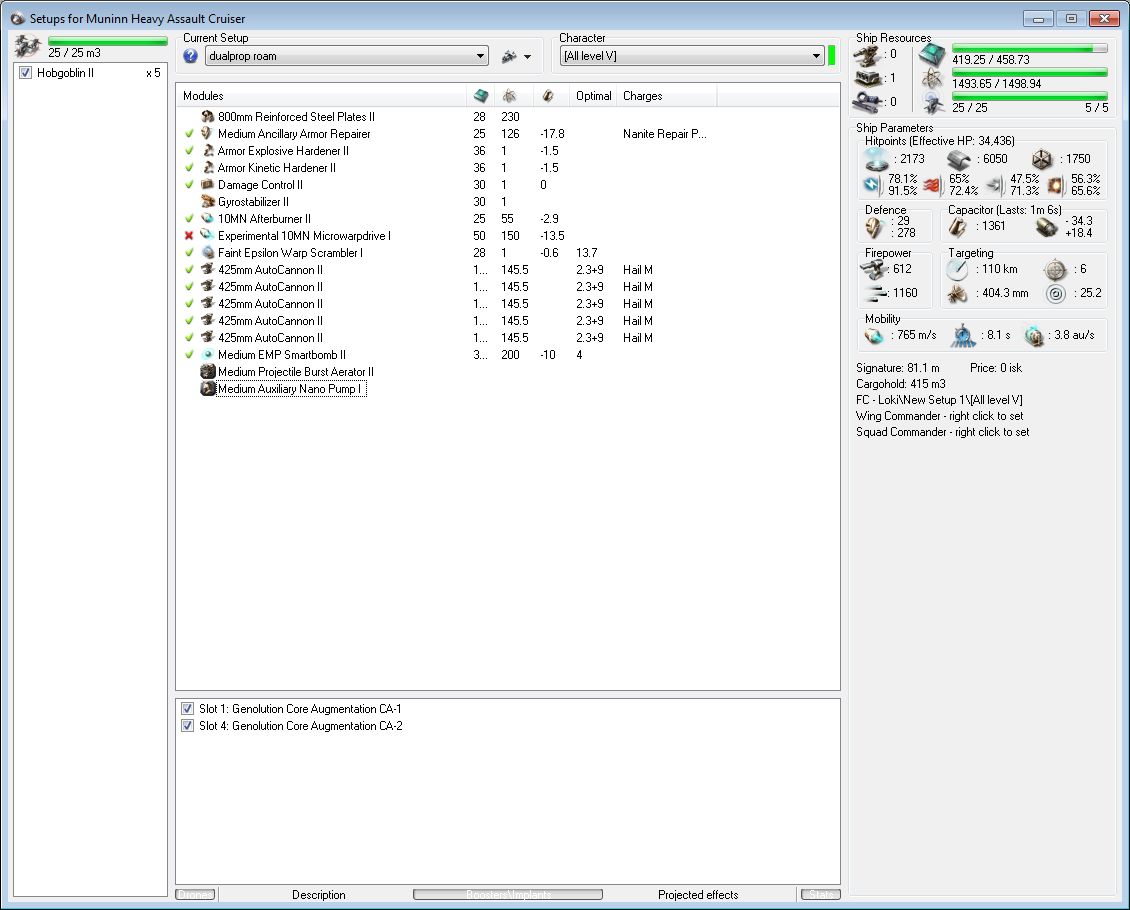
Task: Toggle the 10MN Afterburner II active checkmark
Action: pos(190,219)
